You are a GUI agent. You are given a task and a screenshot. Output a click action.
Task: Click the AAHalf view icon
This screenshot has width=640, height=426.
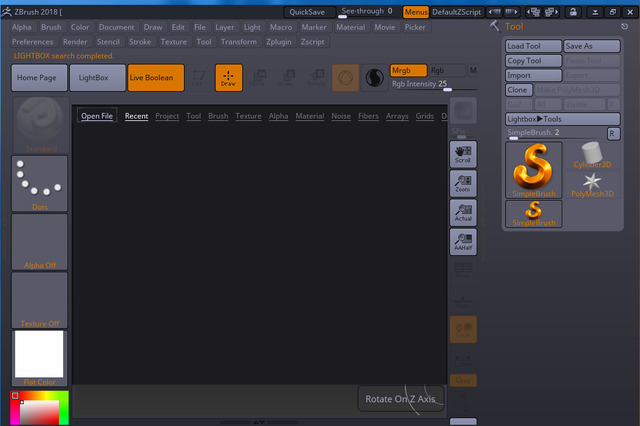pyautogui.click(x=462, y=240)
